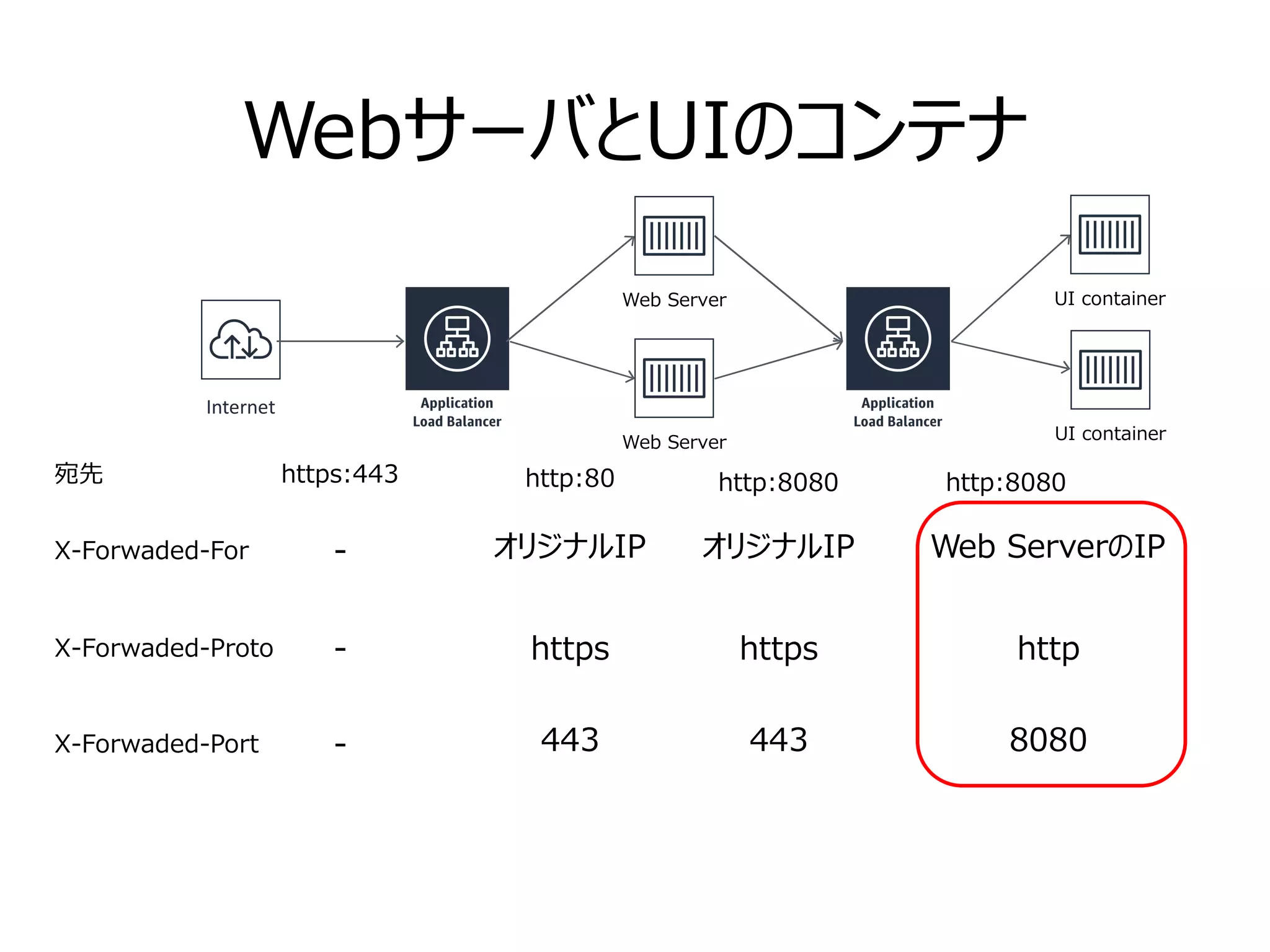The height and width of the screenshot is (952, 1270).
Task: Click the upper Web Server container icon
Action: pyautogui.click(x=674, y=236)
